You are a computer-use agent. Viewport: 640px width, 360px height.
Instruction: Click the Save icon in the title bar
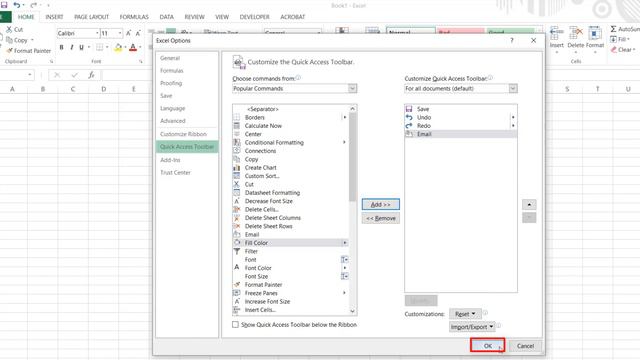click(4, 5)
